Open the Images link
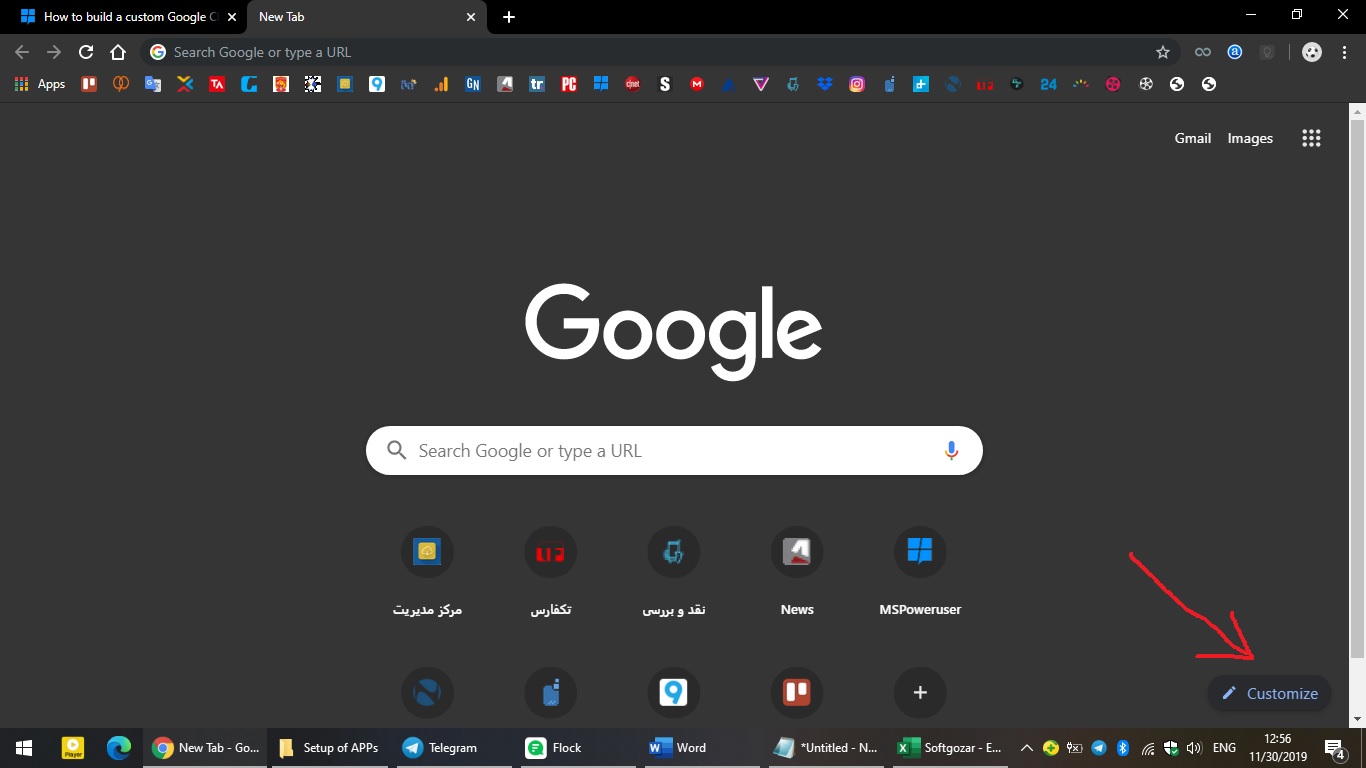Screen dimensions: 1366x768 (1250, 138)
